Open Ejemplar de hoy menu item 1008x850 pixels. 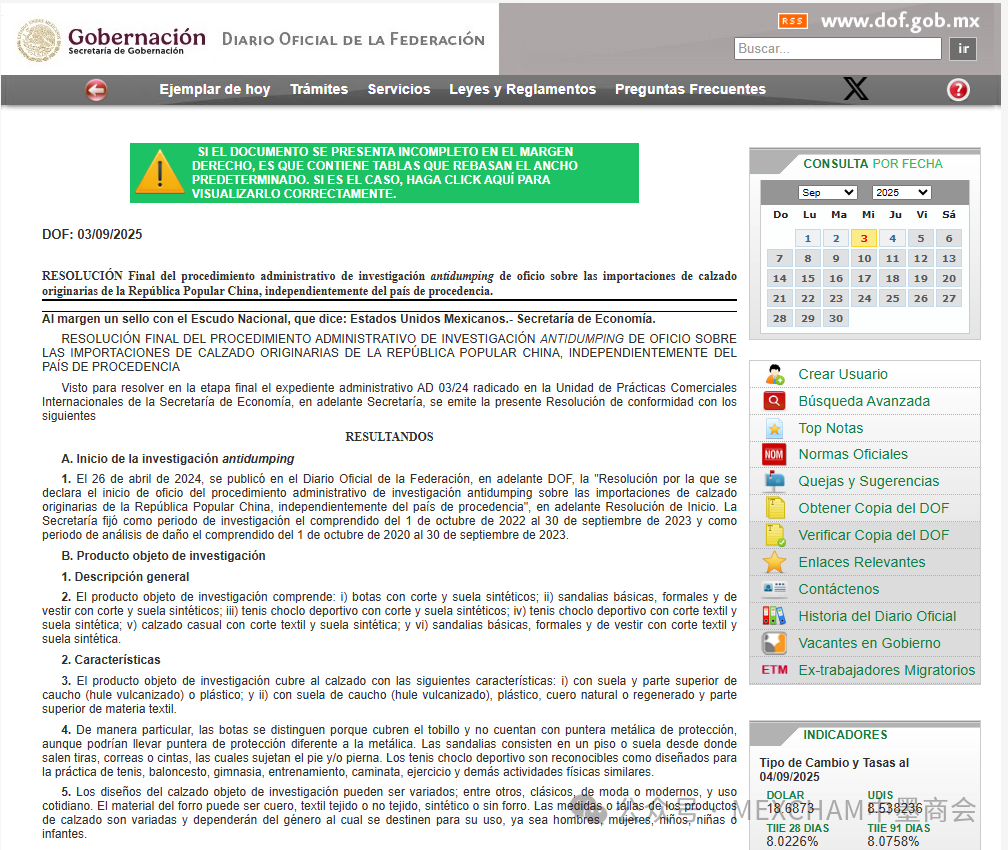pos(215,90)
